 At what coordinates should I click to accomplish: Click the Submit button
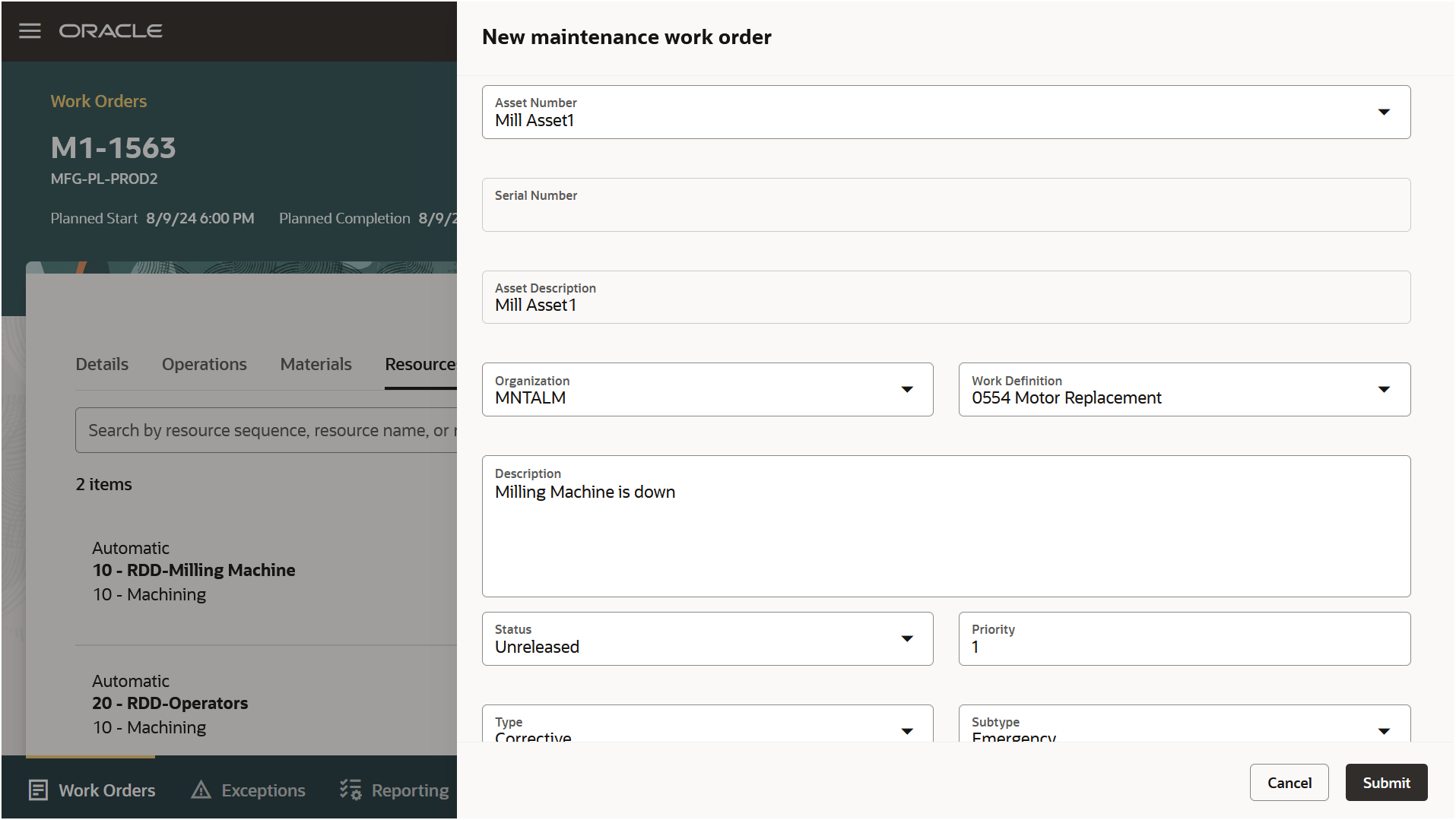click(1386, 783)
